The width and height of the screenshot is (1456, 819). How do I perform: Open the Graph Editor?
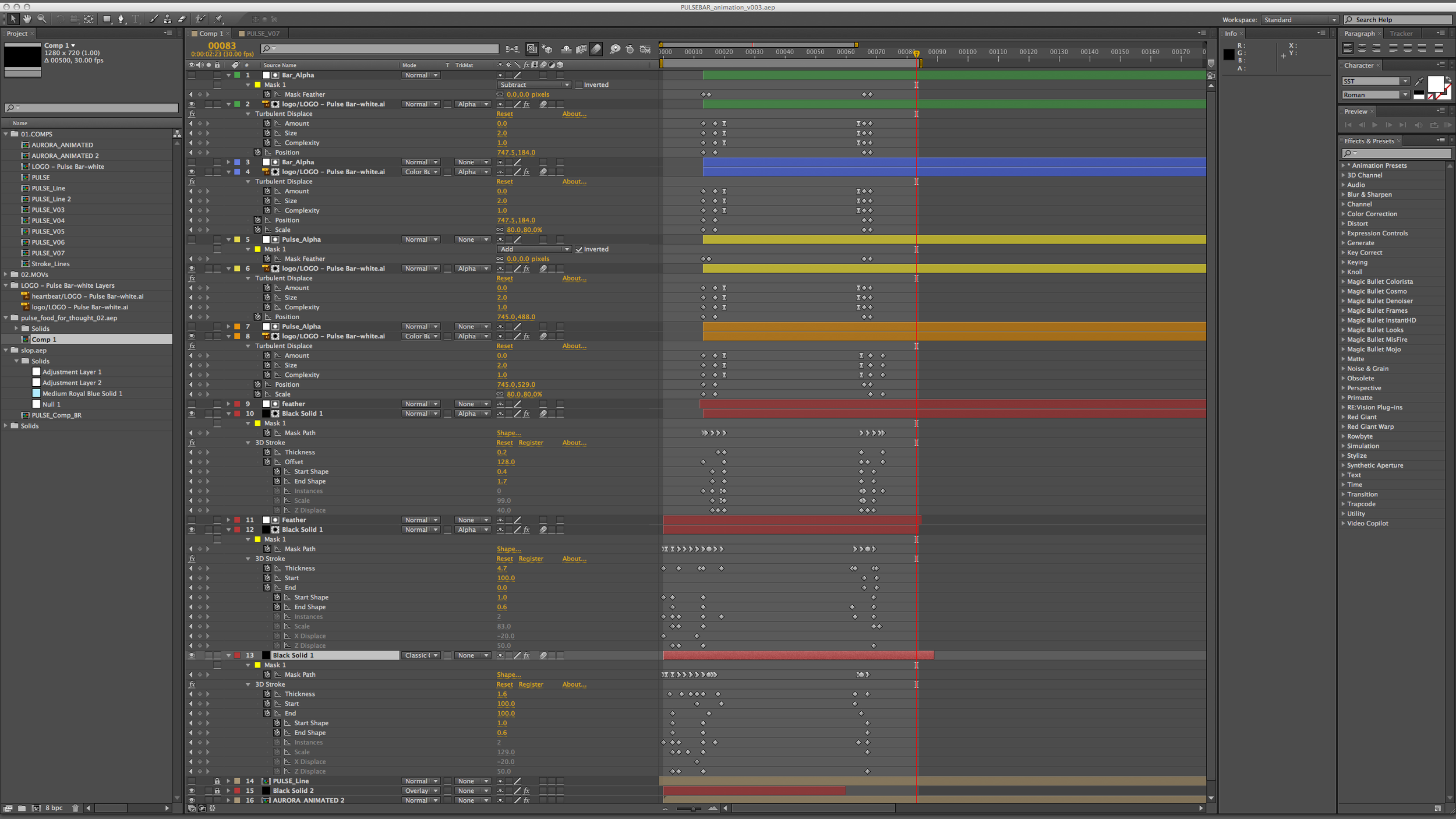click(645, 50)
